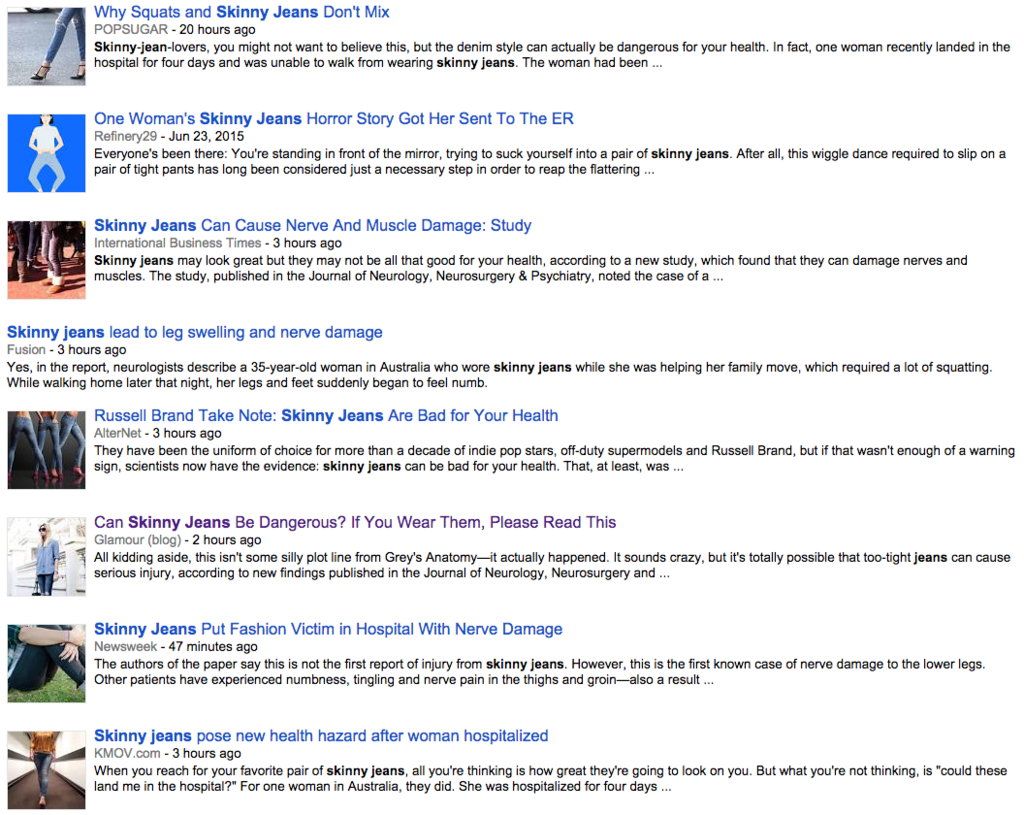This screenshot has width=1024, height=815.
Task: Open 'Russell Brand Take Note' headline
Action: pos(326,415)
